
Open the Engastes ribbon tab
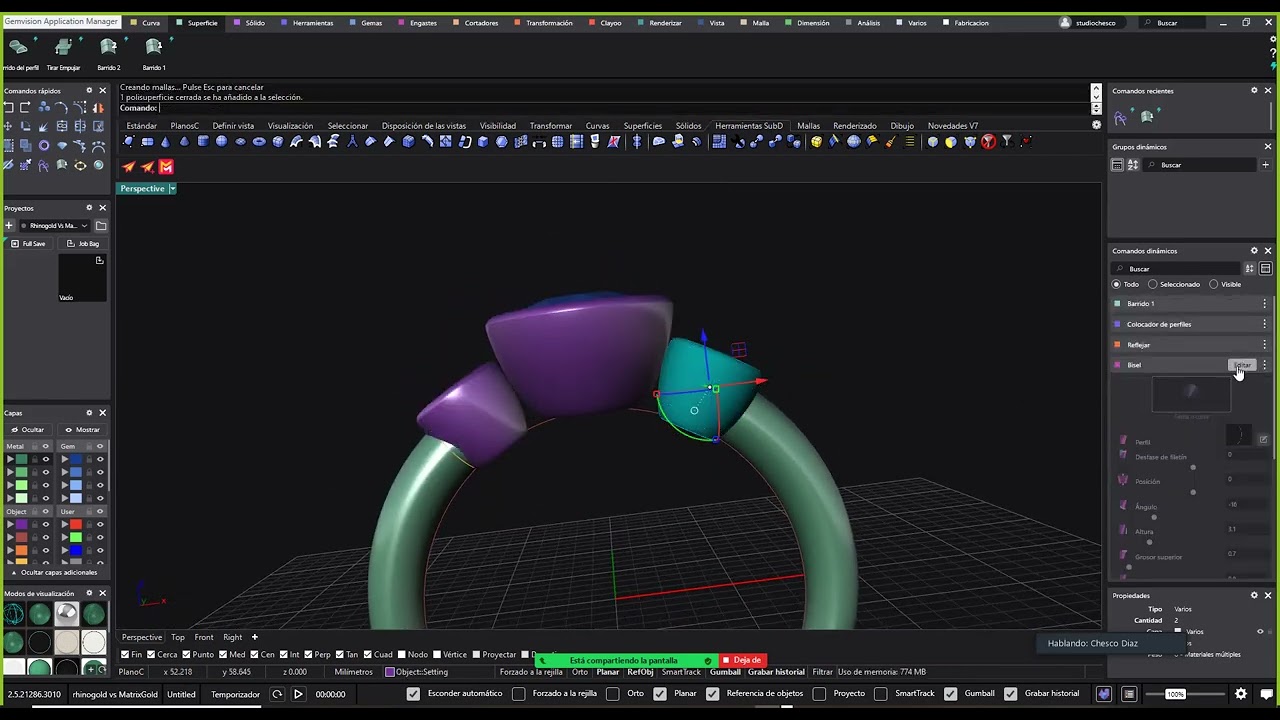418,22
